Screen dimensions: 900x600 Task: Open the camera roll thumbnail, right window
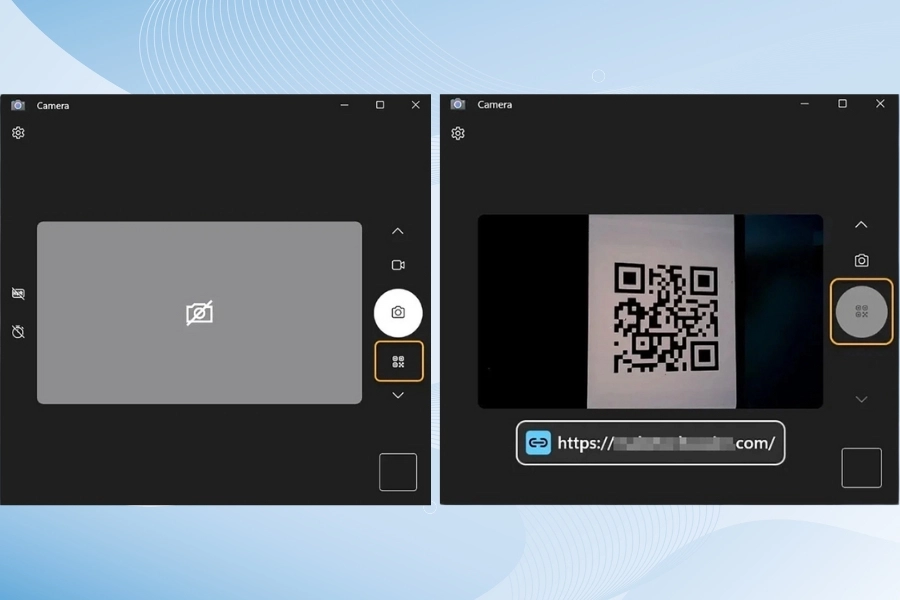[861, 466]
